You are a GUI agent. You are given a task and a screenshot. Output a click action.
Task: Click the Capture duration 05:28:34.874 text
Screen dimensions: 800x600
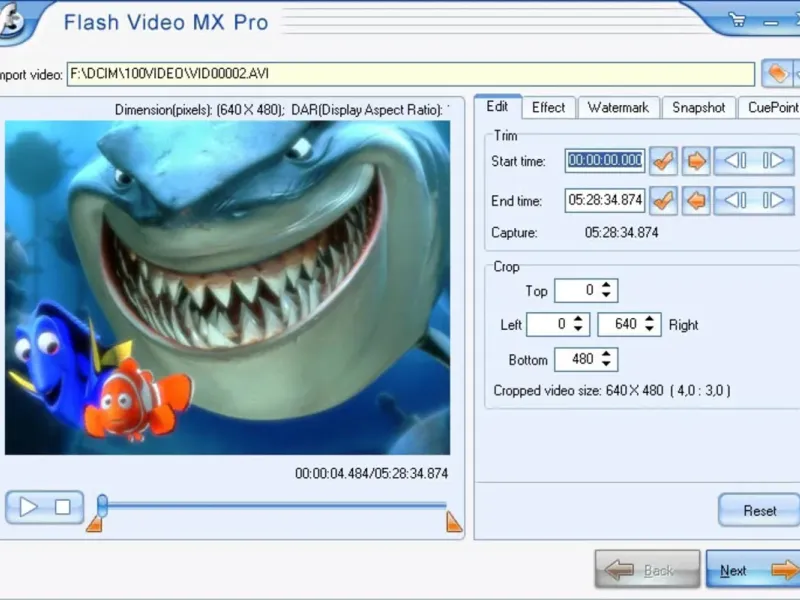point(621,233)
